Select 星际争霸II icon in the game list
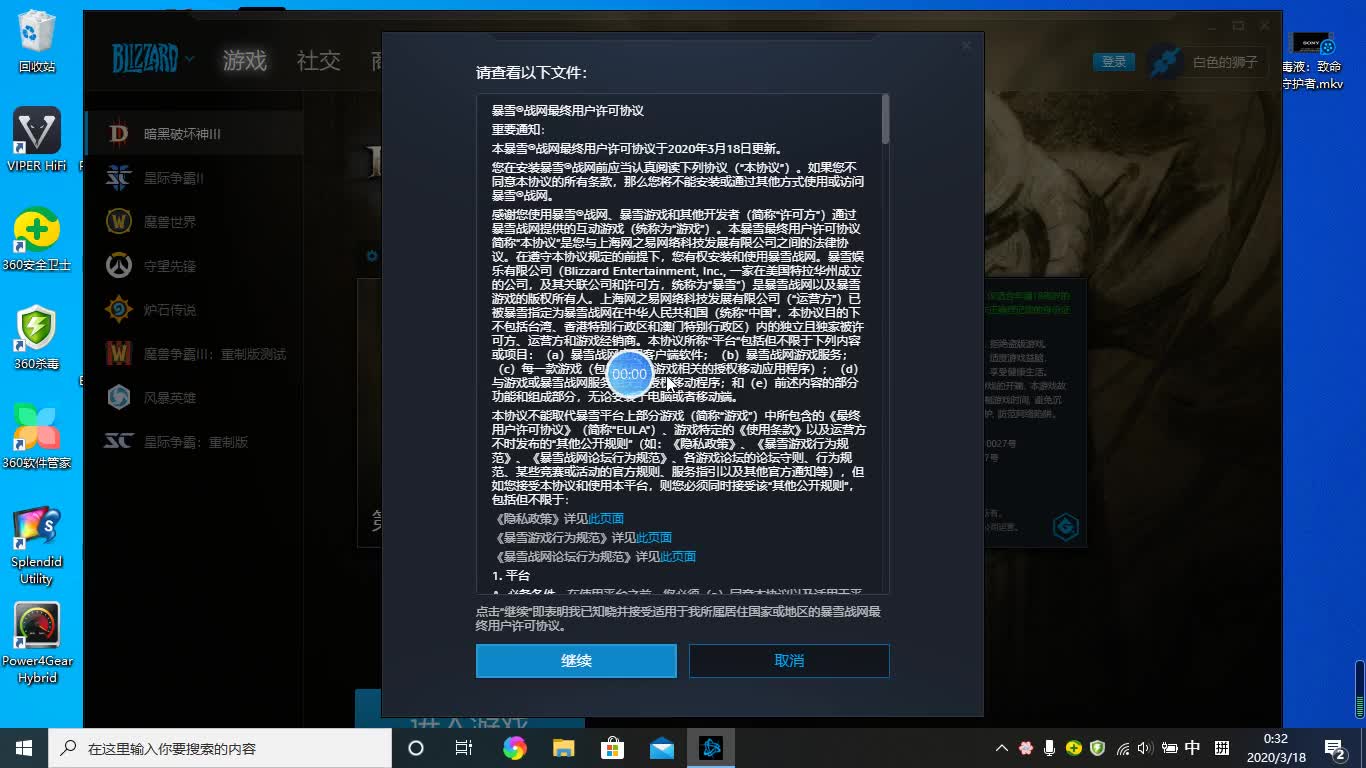1366x768 pixels. (119, 178)
